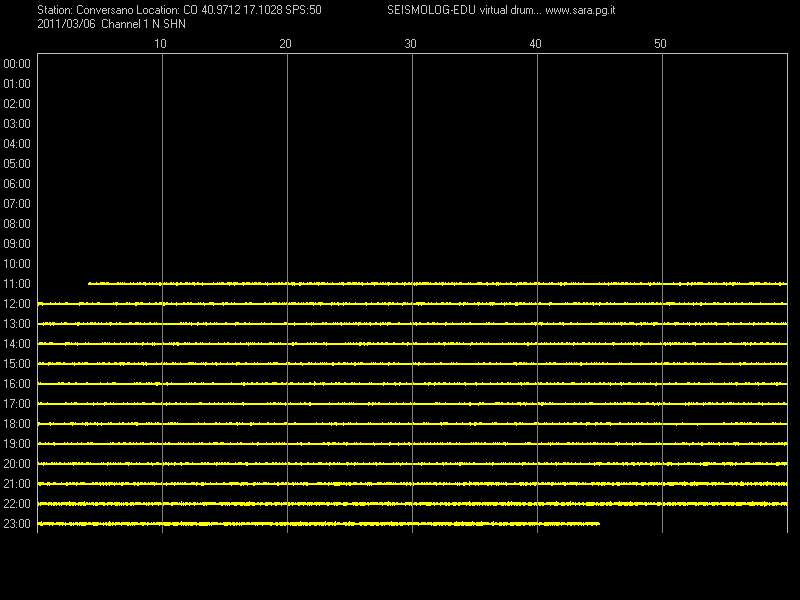800x600 pixels.
Task: Click the 19:00 hour label
Action: 17,444
